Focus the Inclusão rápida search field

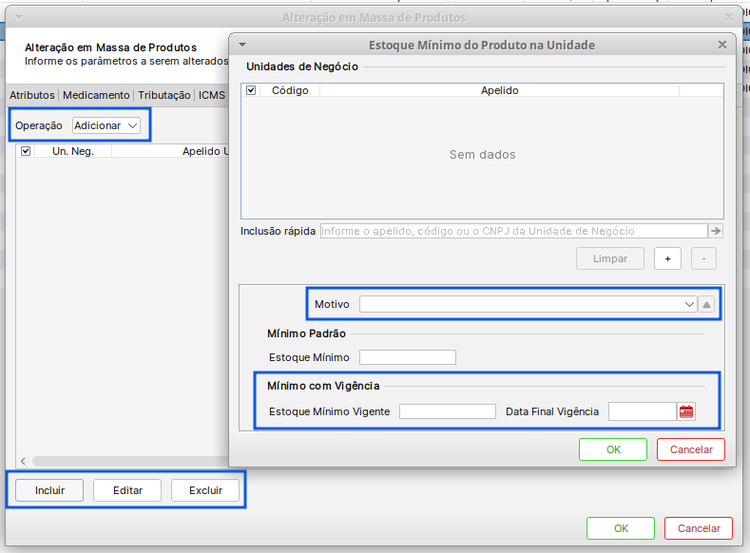tap(512, 231)
